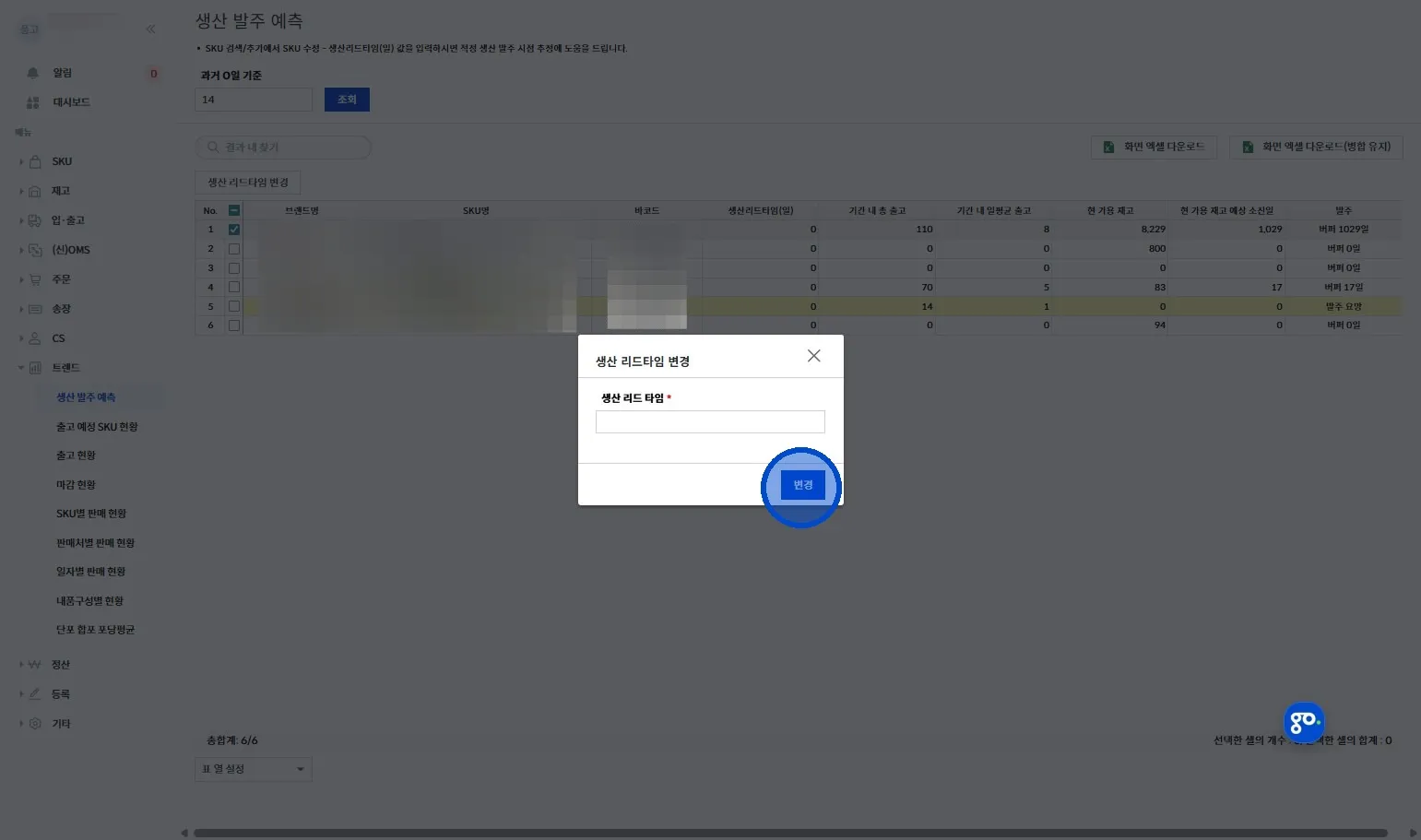This screenshot has width=1421, height=840.
Task: Collapse the sidebar with the double-chevron icon
Action: [x=150, y=30]
